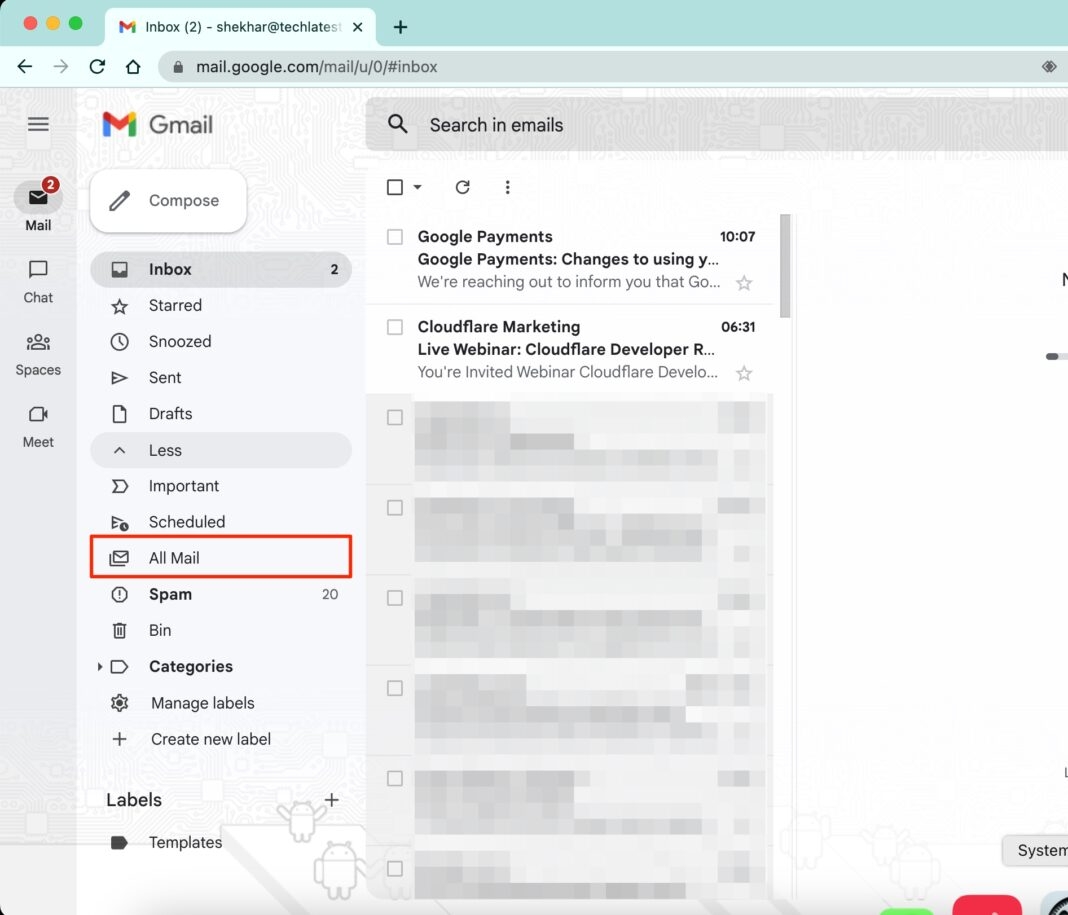Collapse the Less section

coord(165,450)
